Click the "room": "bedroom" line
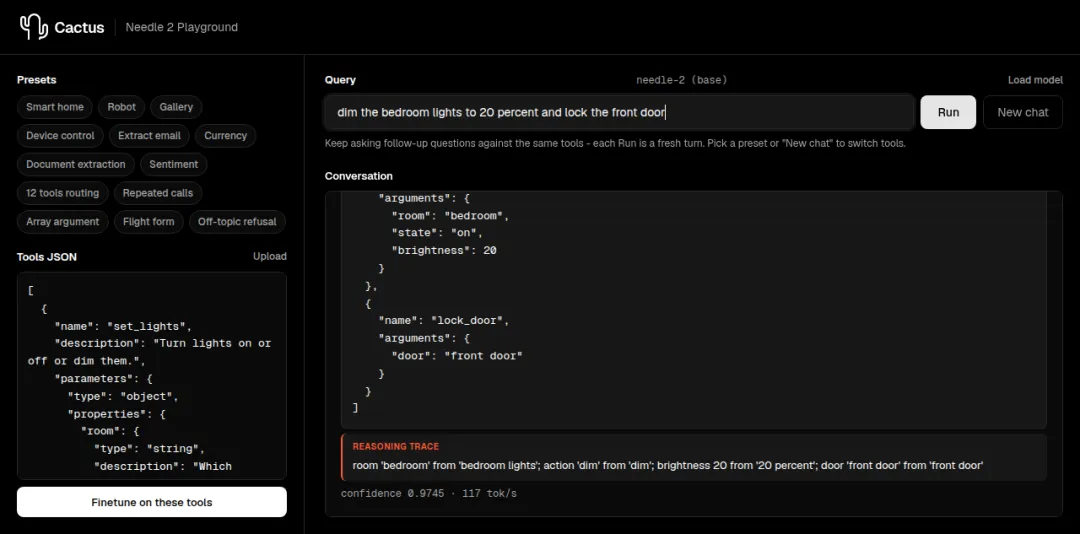This screenshot has height=534, width=1080. coord(450,215)
